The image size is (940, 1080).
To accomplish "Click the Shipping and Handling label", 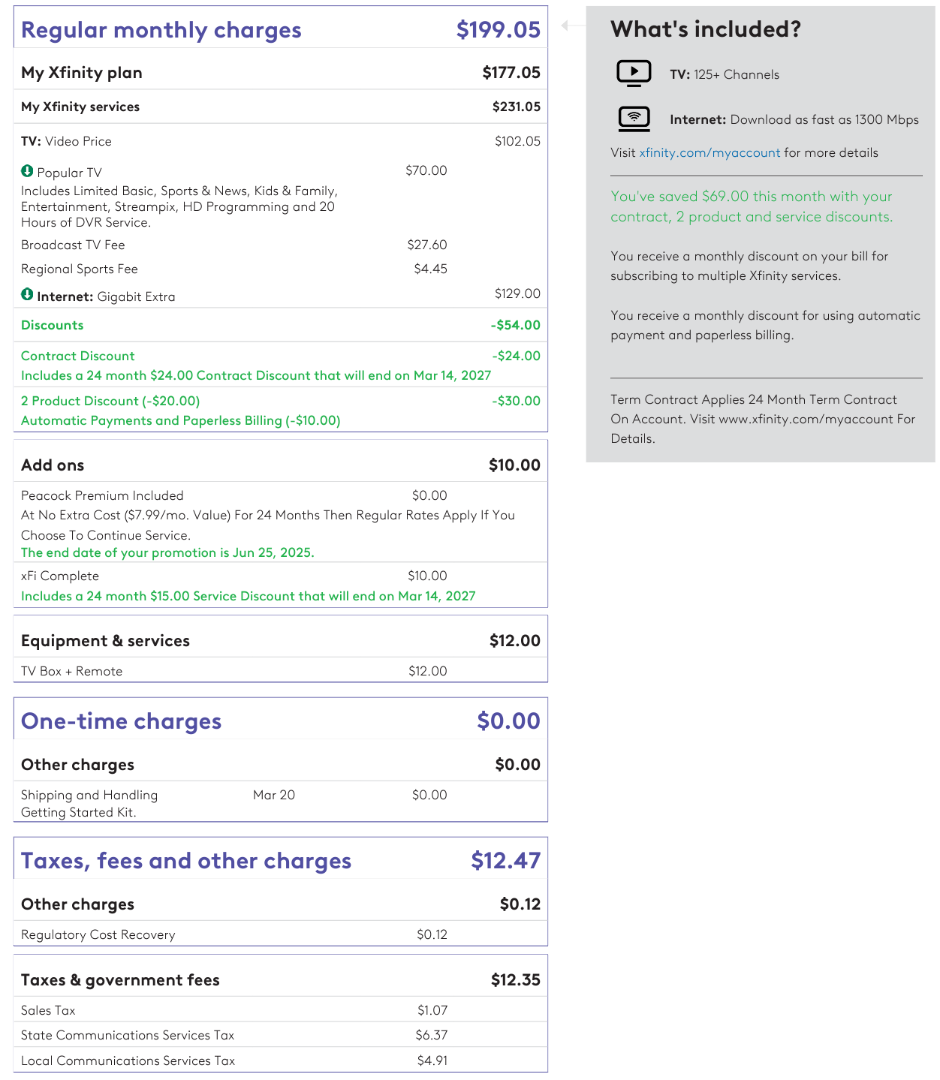I will click(x=90, y=796).
